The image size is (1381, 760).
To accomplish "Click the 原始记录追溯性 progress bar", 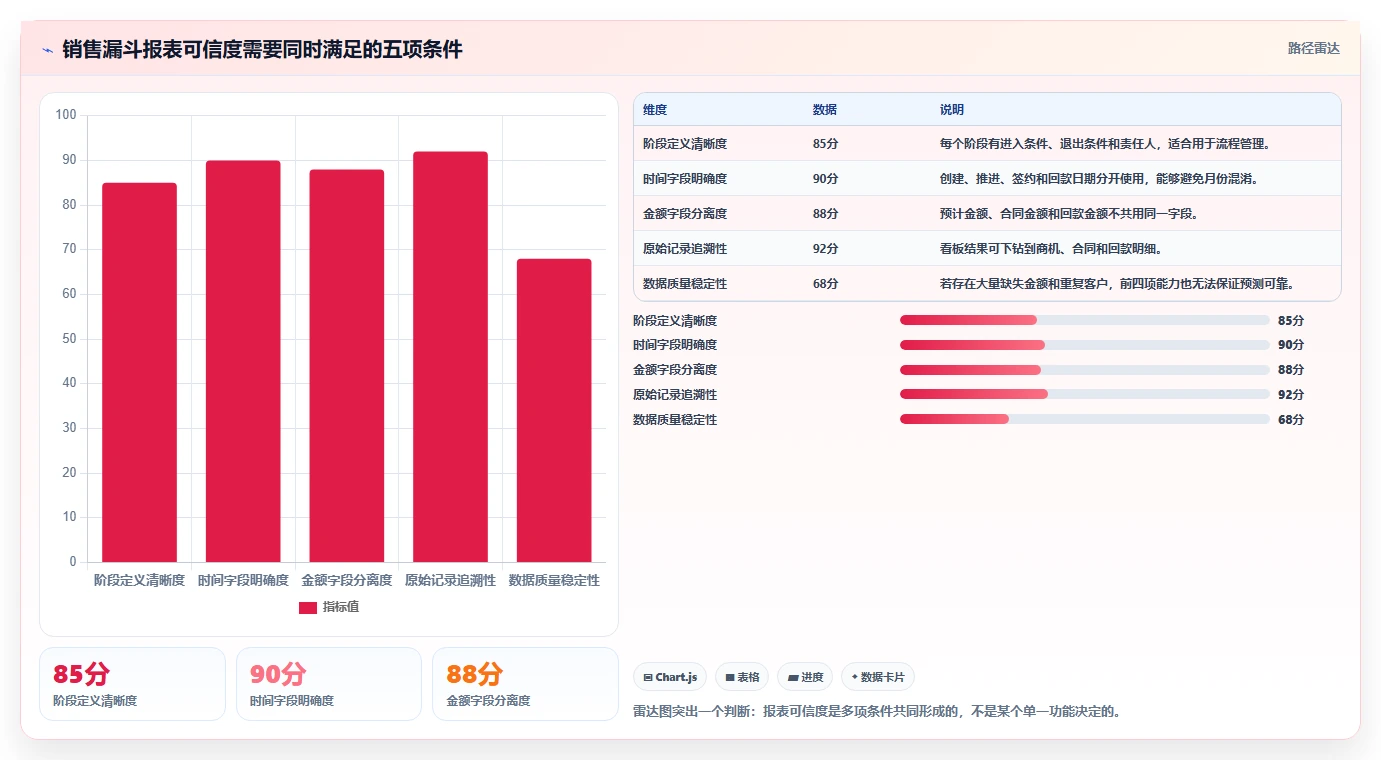I will point(1085,394).
